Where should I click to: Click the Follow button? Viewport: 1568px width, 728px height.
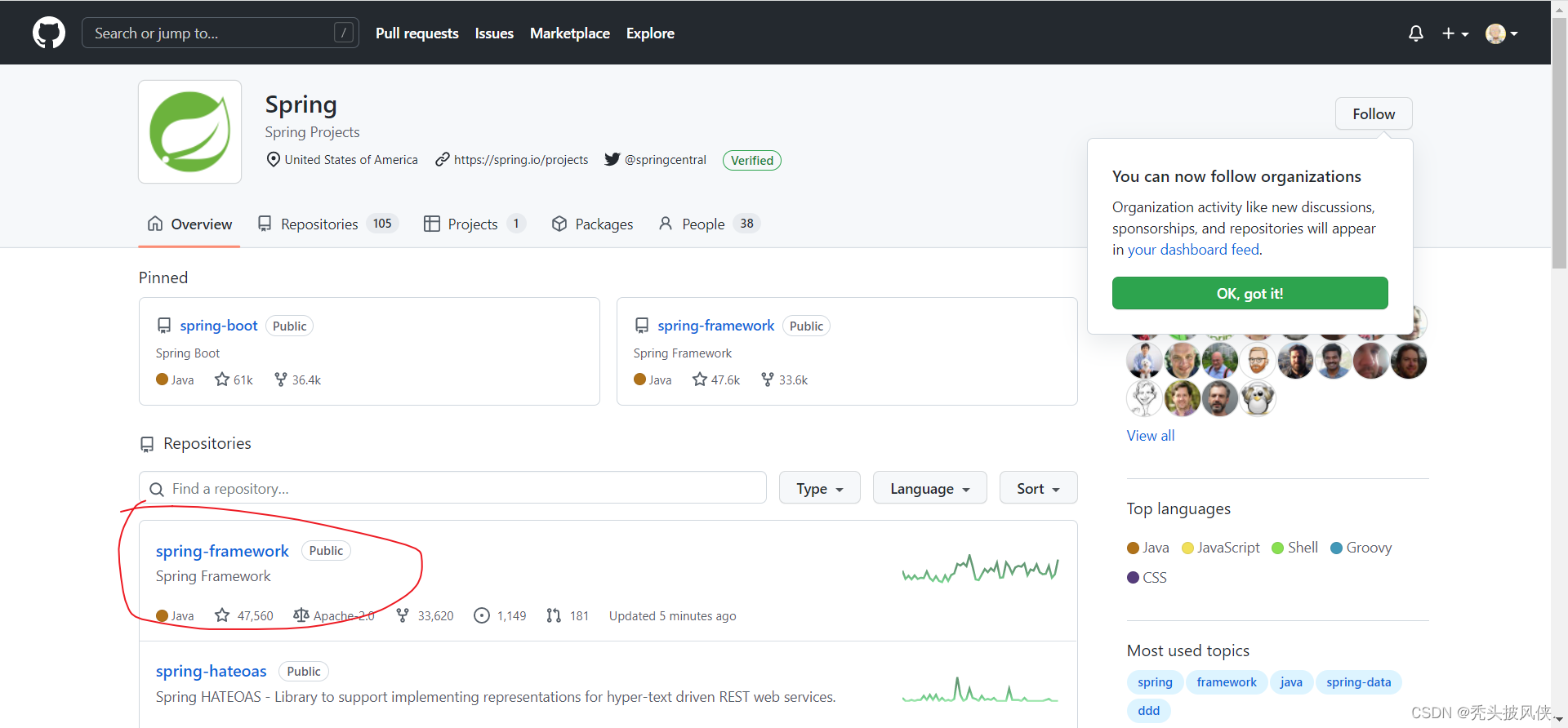(x=1374, y=114)
